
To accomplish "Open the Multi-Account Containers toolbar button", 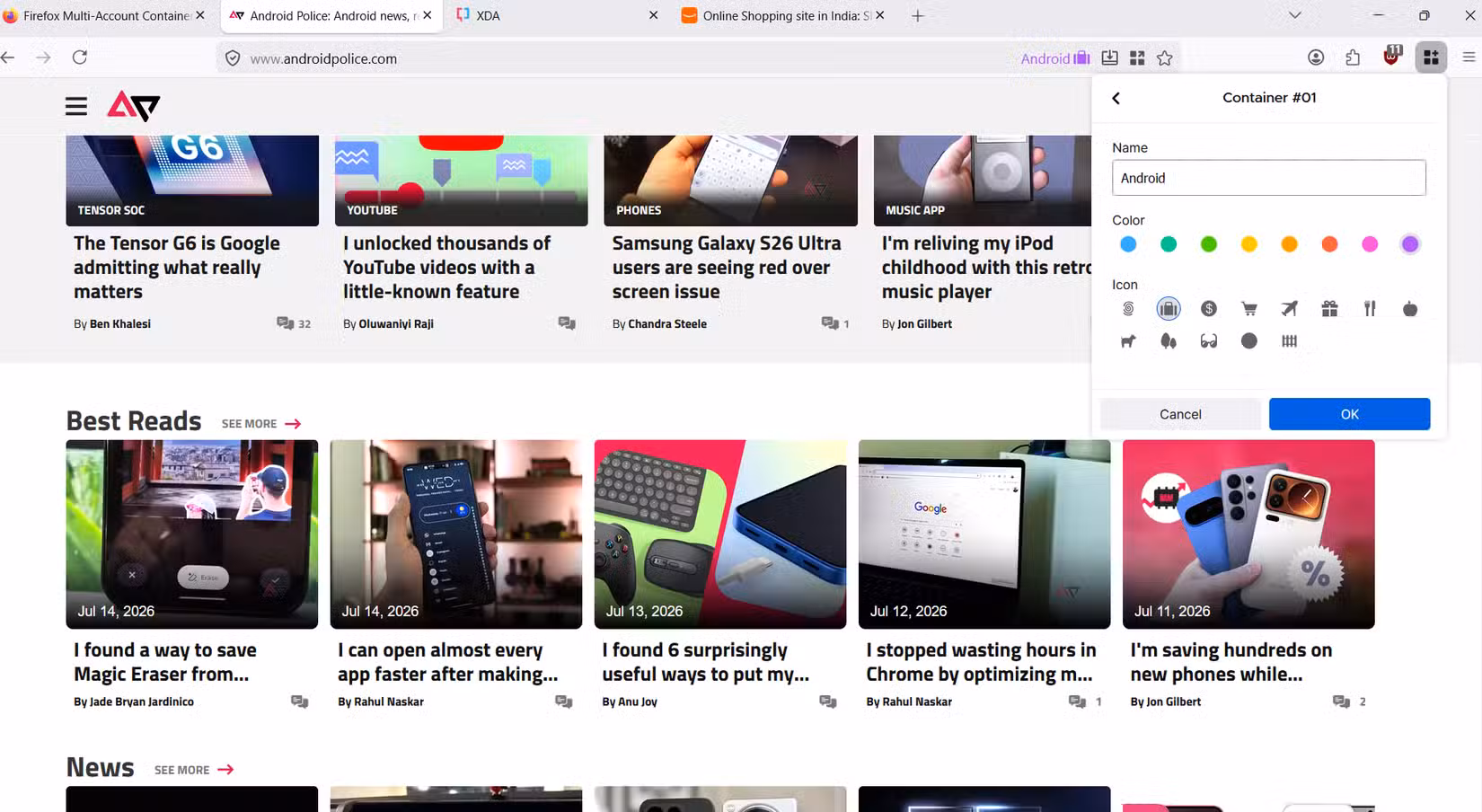I will click(x=1431, y=57).
